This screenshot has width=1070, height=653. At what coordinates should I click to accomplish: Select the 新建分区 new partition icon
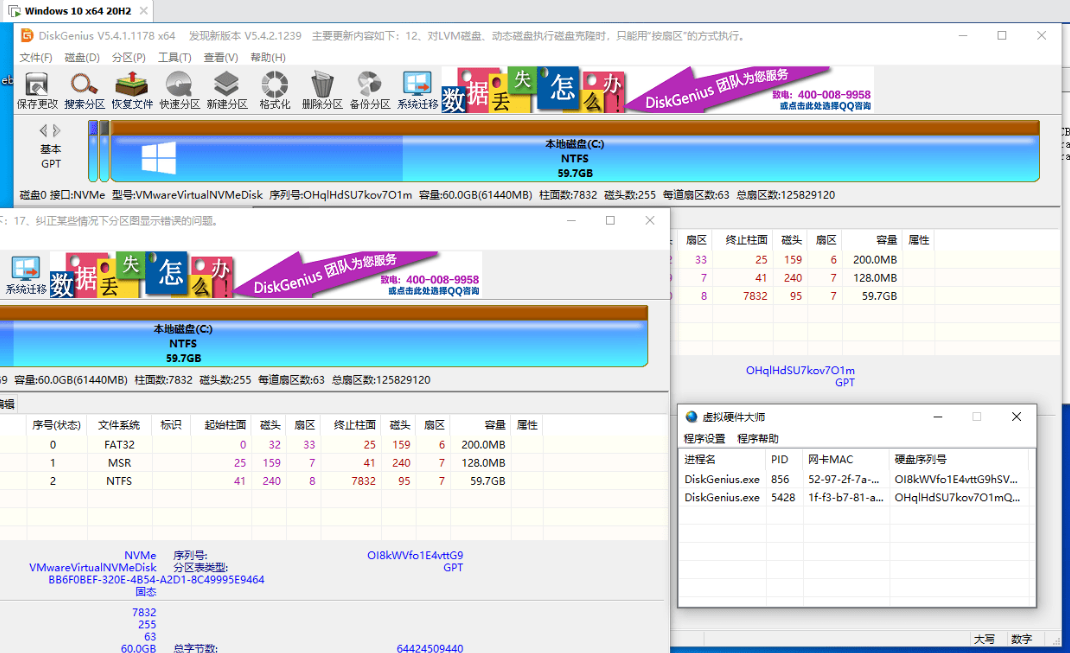click(227, 90)
